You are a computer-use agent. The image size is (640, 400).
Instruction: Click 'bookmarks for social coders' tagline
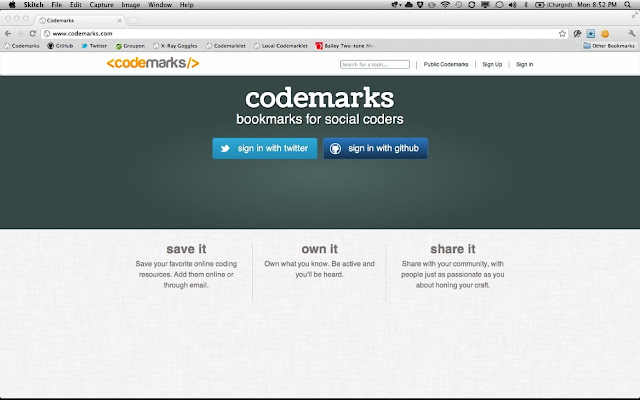coord(320,119)
